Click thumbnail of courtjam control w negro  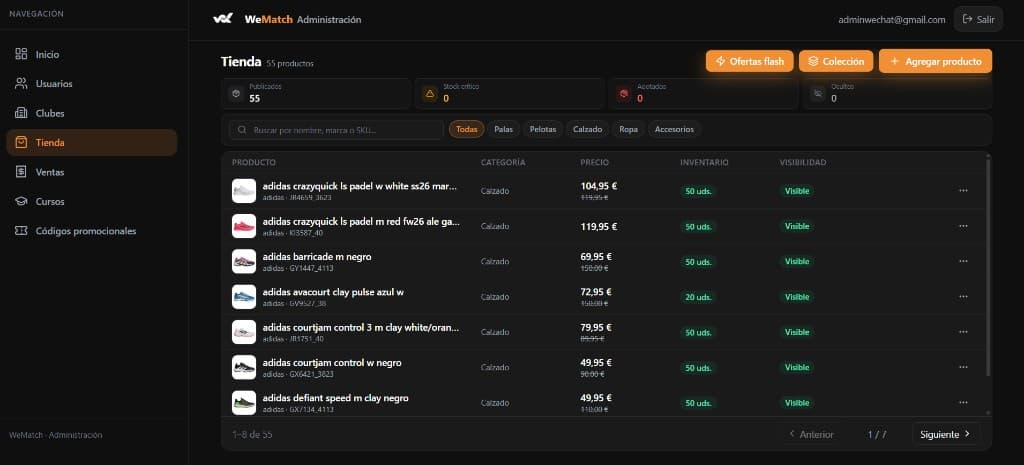(244, 367)
